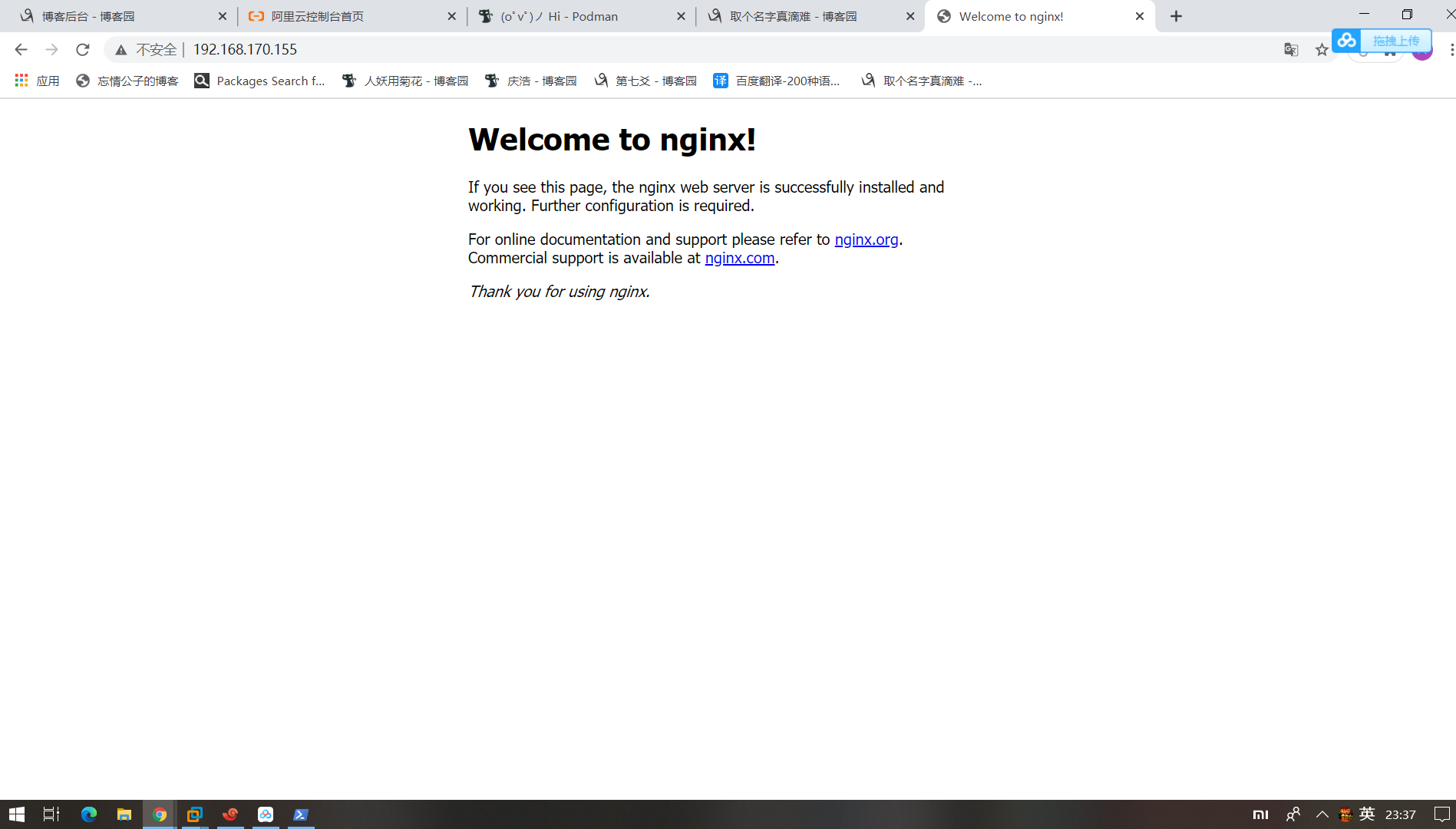The image size is (1456, 829).
Task: Follow the nginx.org documentation link
Action: point(867,239)
